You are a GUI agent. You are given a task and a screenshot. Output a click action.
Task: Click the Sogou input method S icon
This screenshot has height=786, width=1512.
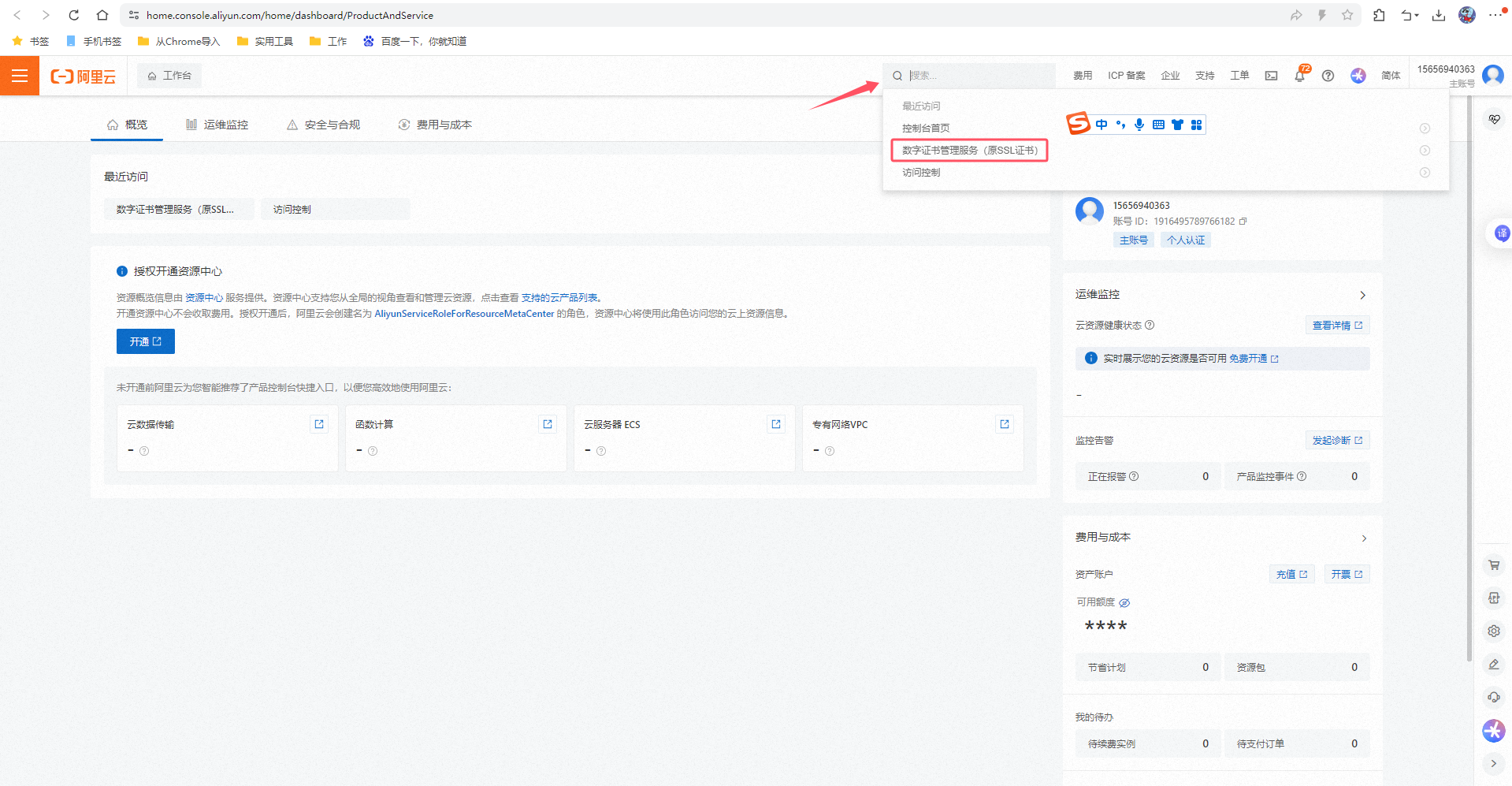coord(1078,124)
